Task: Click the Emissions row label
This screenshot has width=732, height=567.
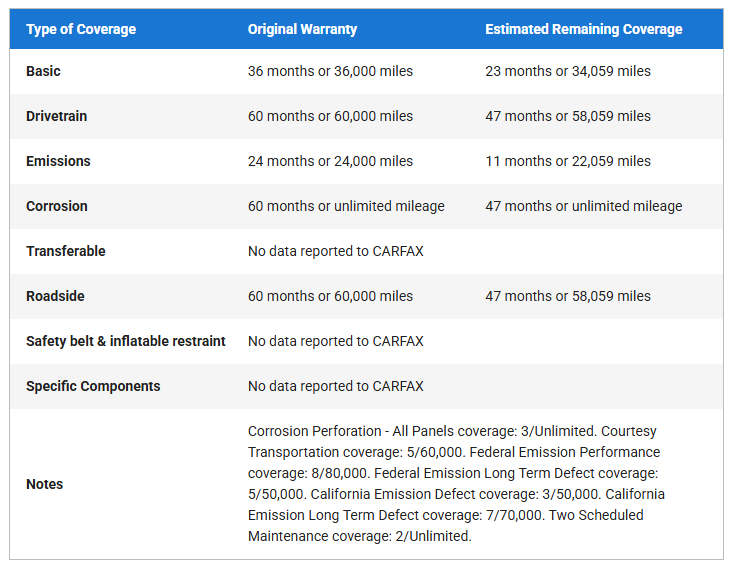Action: [58, 161]
